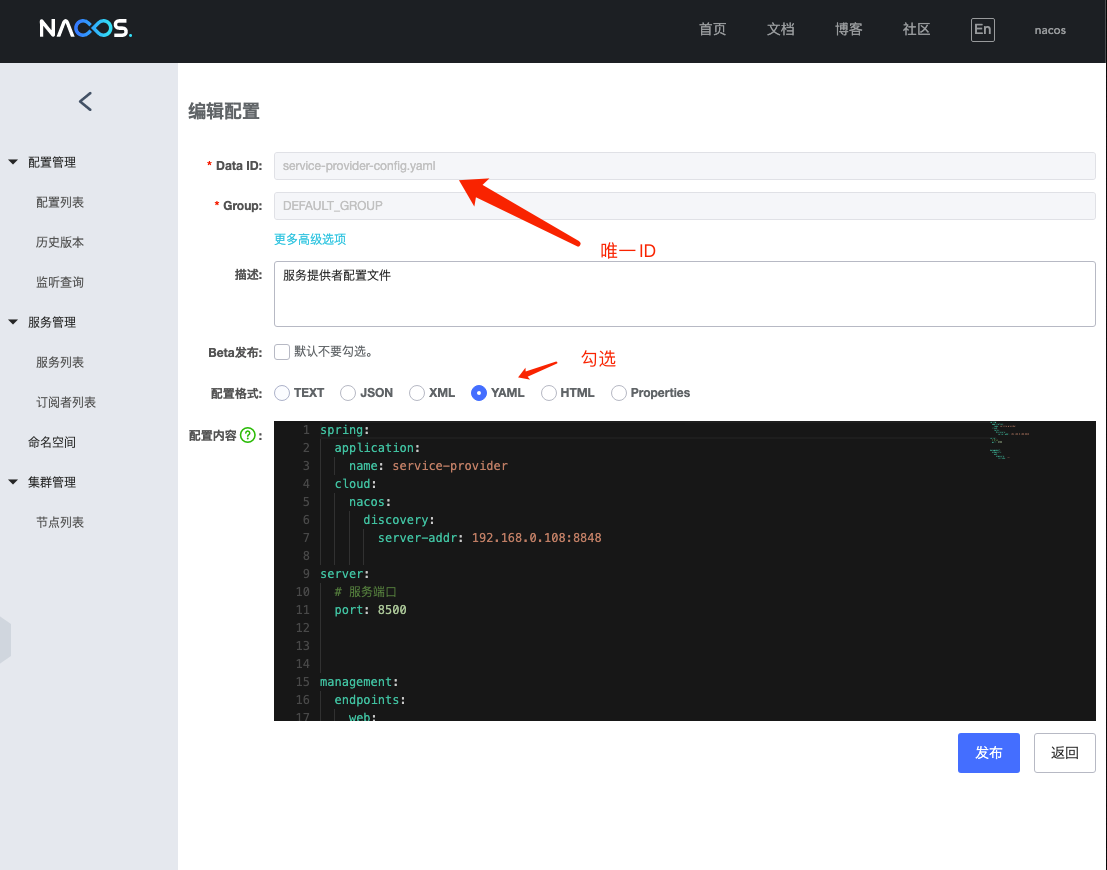
Task: Click into the 描述 text area
Action: pos(684,294)
